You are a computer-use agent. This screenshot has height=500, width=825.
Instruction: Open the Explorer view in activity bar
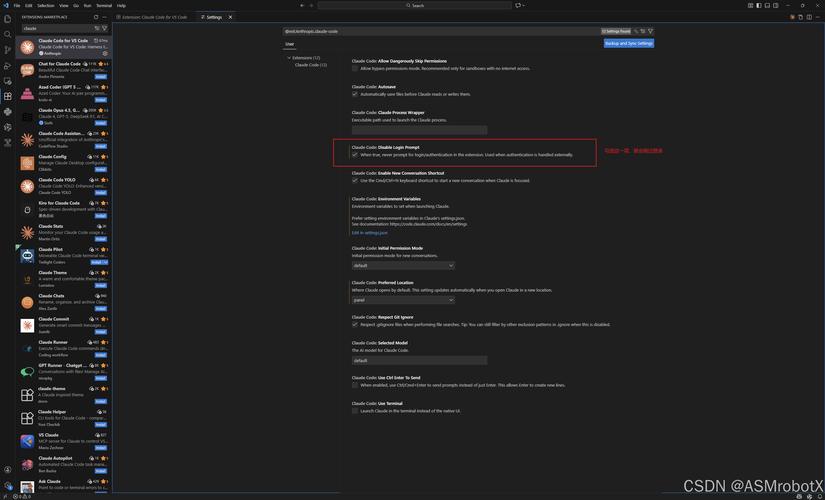point(8,18)
